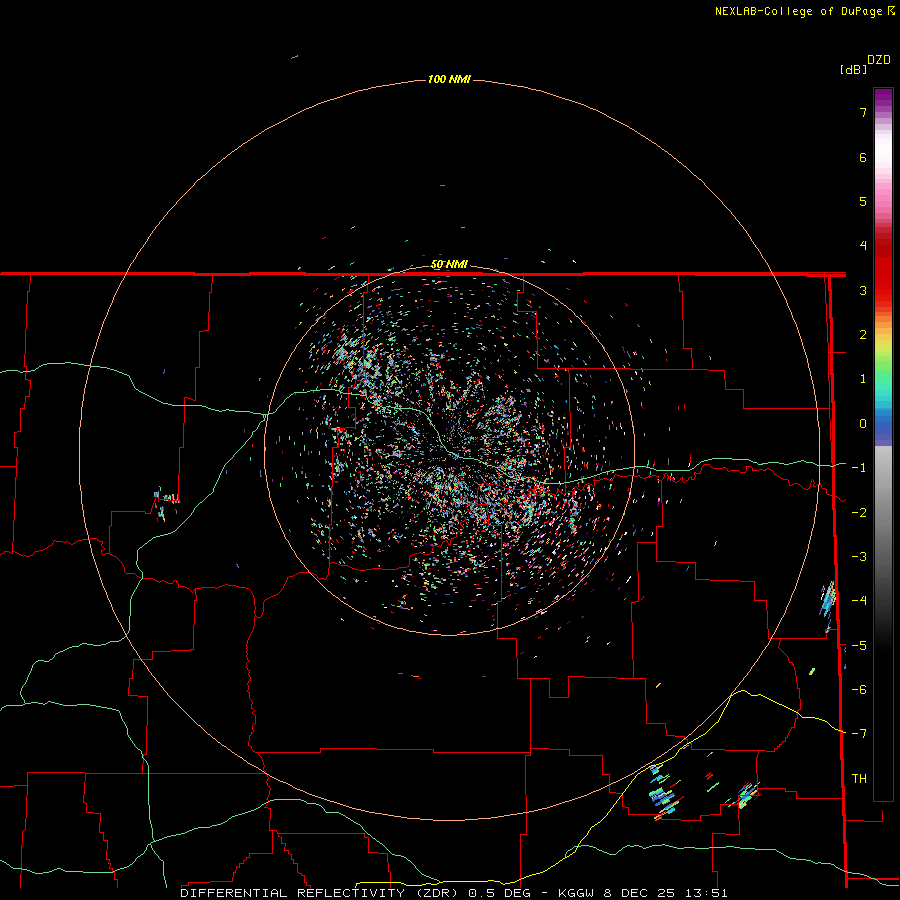
Task: Click the TH threshold label on legend
Action: 859,779
